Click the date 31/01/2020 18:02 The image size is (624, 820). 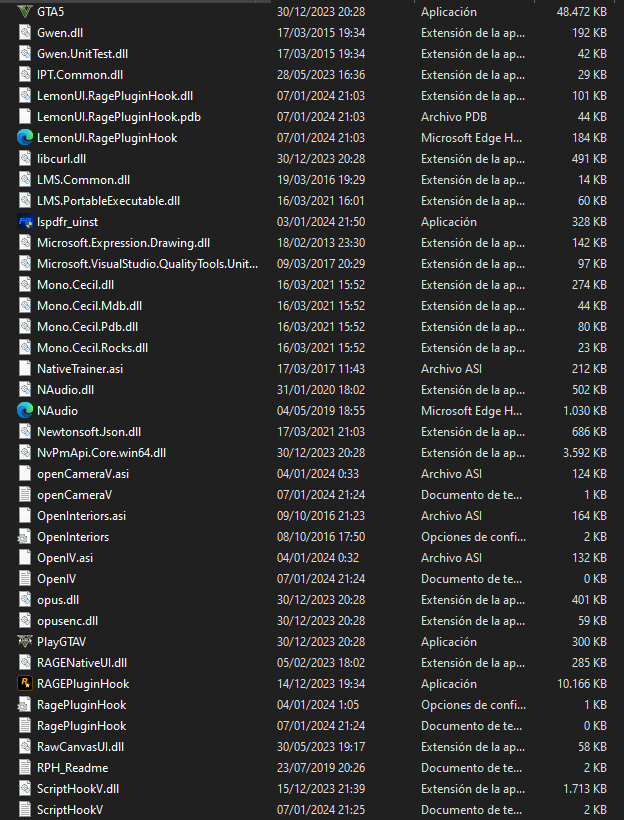coord(321,390)
